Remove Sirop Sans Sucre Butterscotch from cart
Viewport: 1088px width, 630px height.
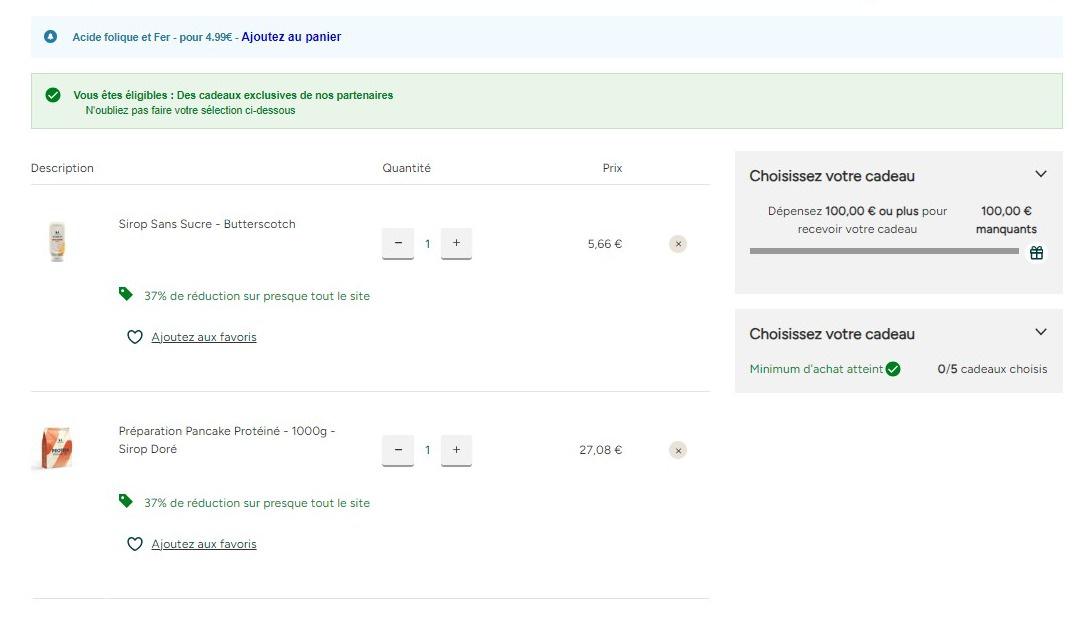pos(678,244)
